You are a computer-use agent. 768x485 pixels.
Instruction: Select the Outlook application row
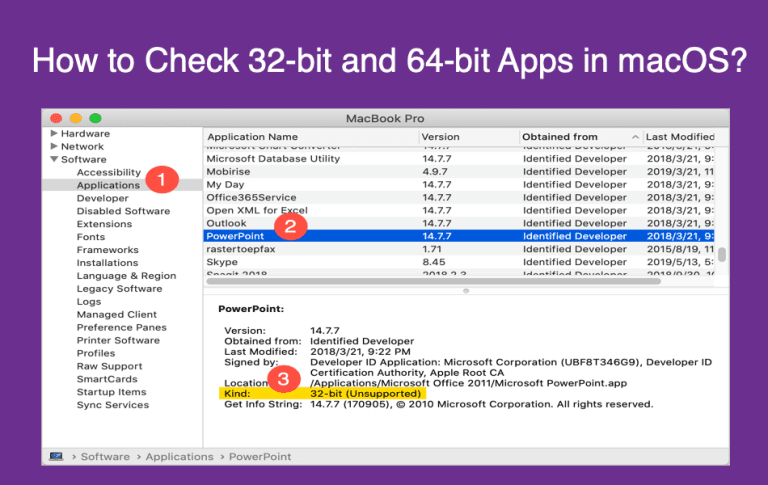(x=458, y=223)
